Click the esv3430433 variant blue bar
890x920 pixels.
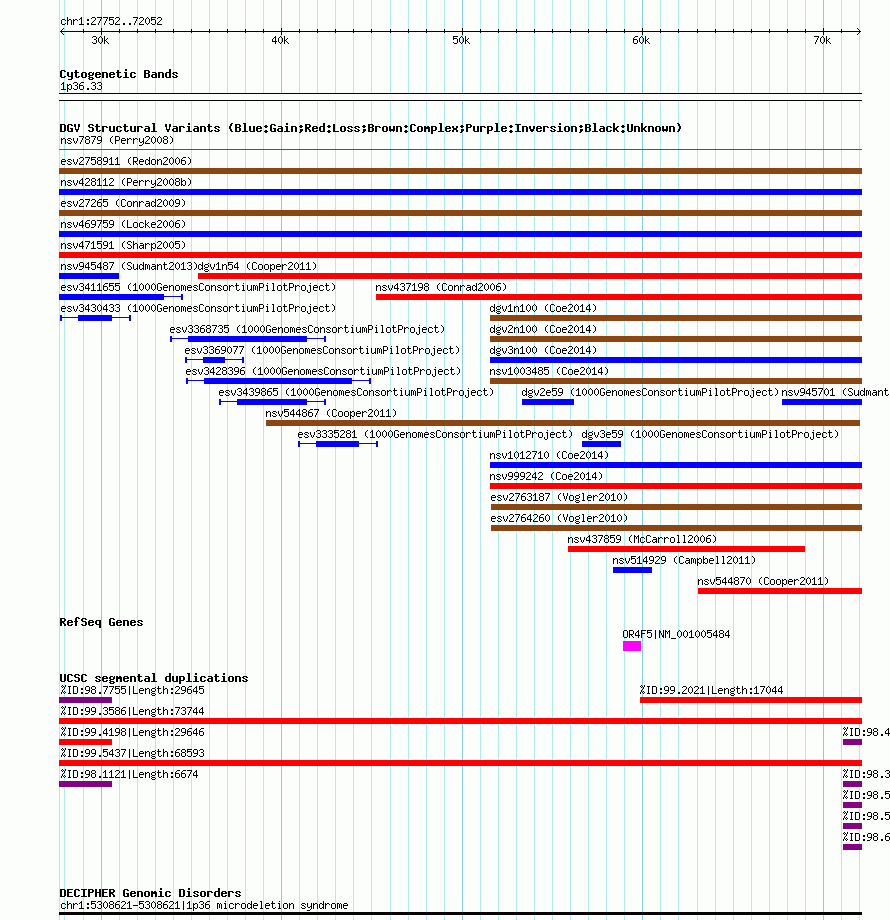(95, 318)
